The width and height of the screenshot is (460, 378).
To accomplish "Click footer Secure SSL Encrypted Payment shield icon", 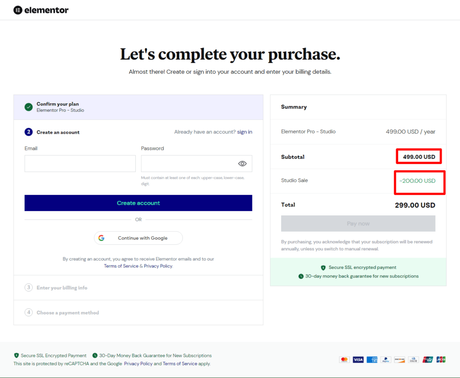I will pos(16,355).
